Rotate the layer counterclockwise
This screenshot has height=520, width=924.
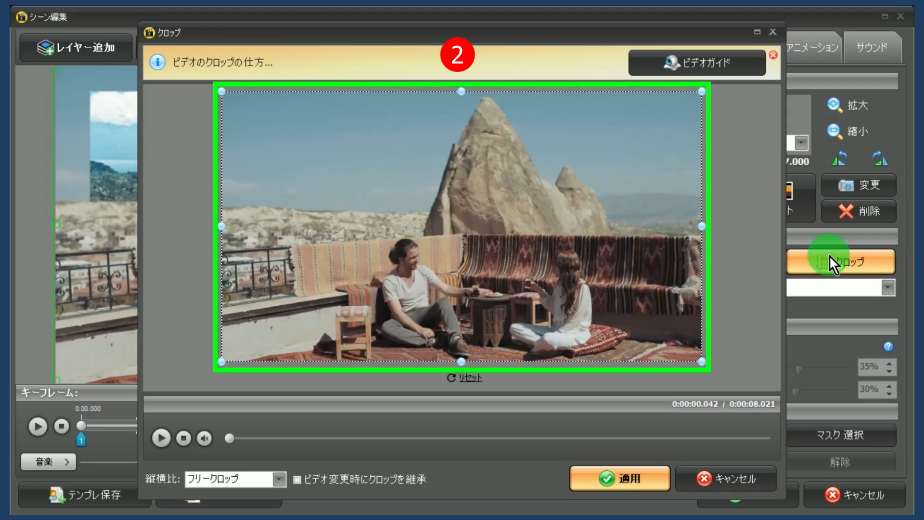point(840,158)
